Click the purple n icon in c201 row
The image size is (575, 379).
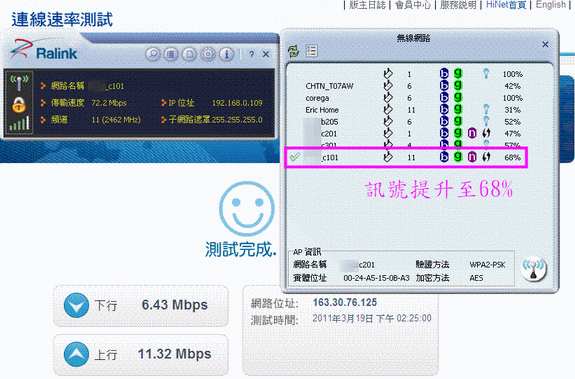472,133
